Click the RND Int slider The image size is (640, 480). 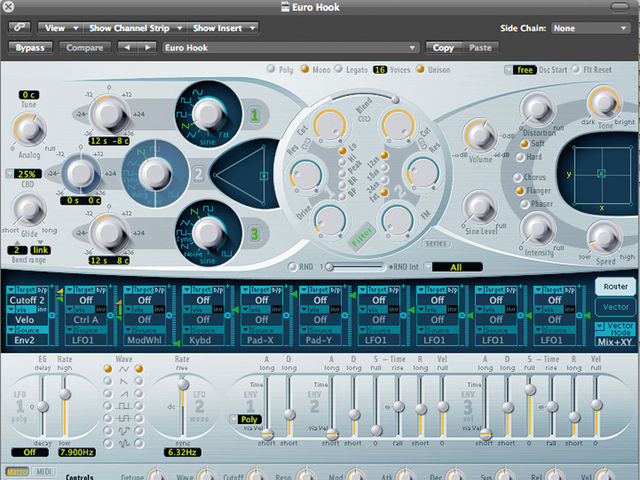[x=354, y=267]
